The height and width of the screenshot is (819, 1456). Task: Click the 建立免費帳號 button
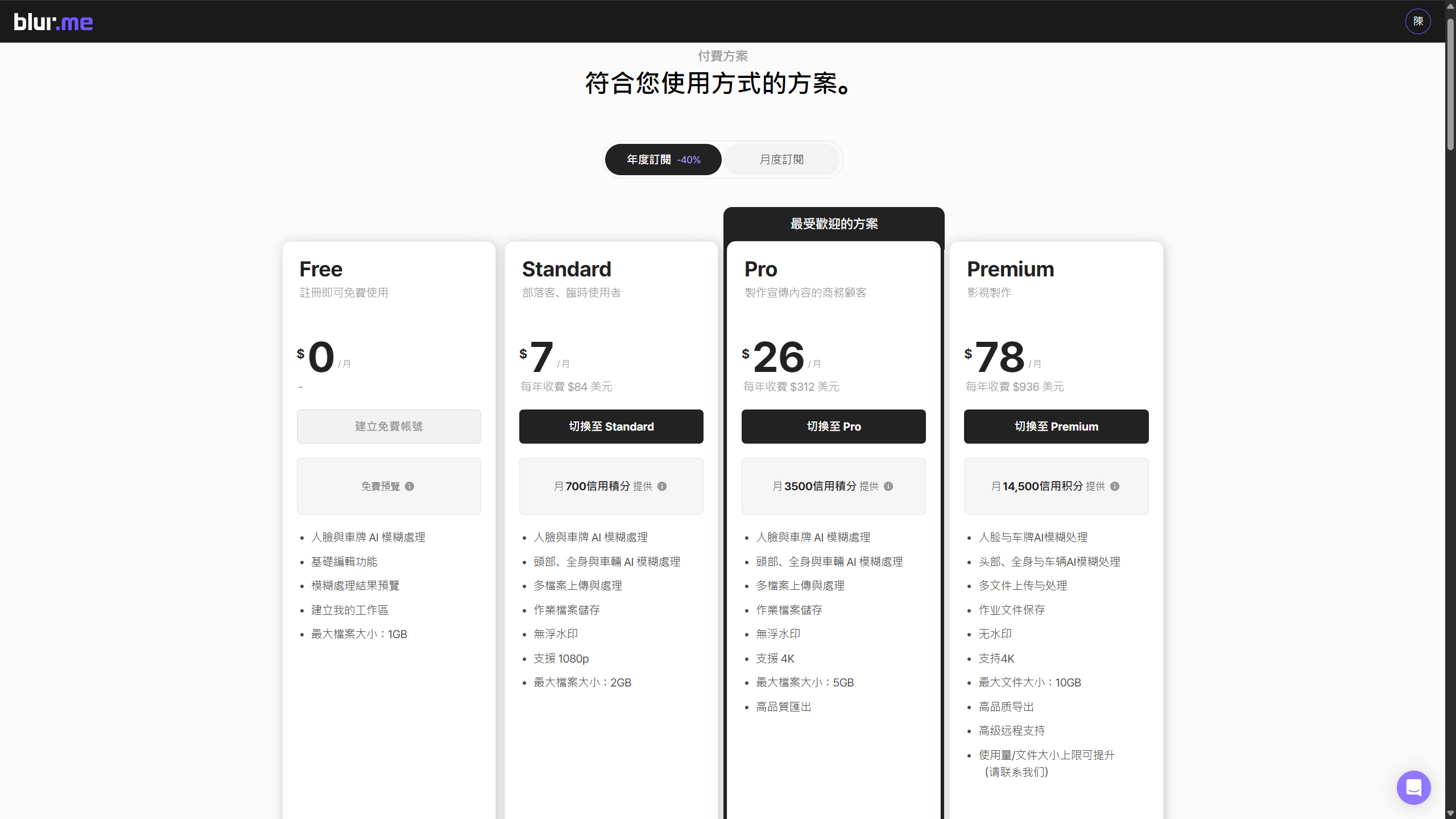389,427
